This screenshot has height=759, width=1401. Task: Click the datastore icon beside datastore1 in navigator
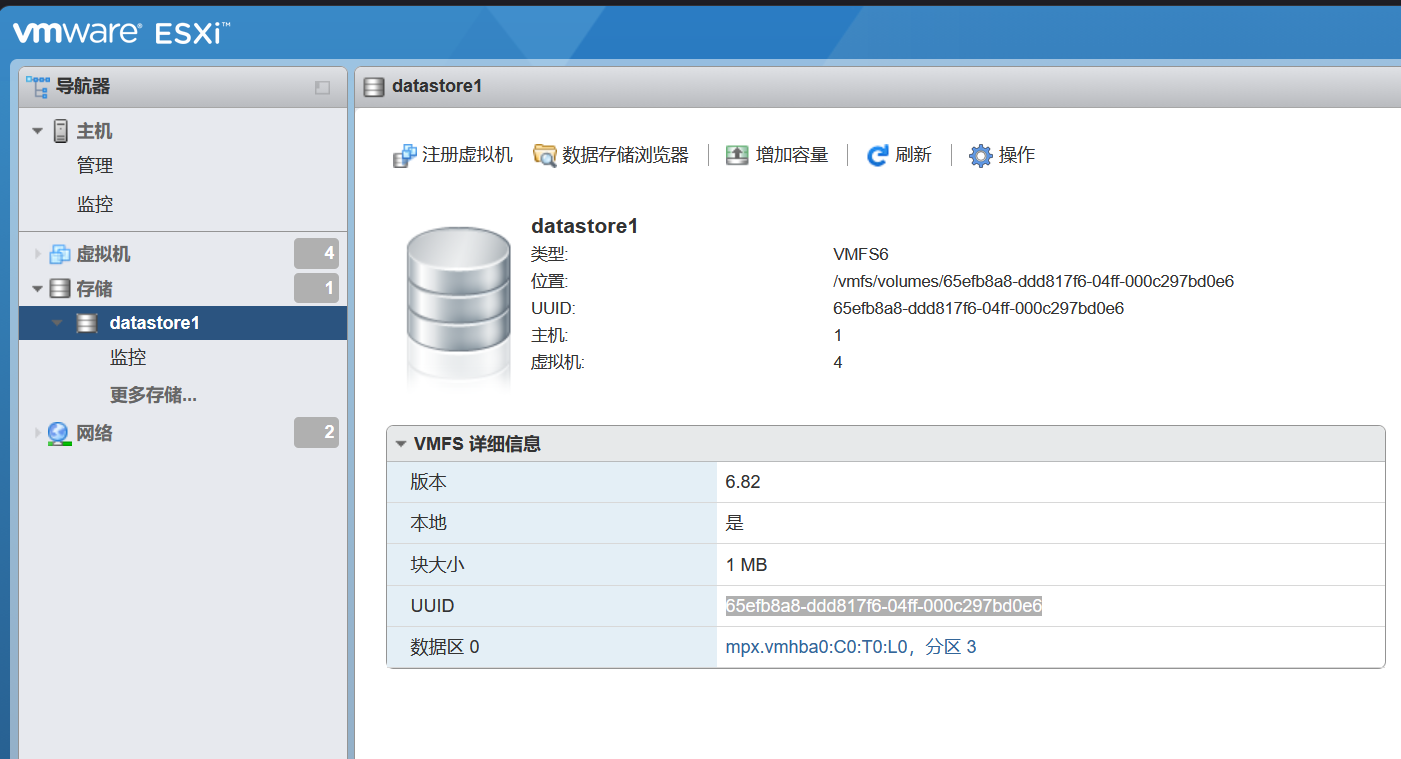(87, 323)
